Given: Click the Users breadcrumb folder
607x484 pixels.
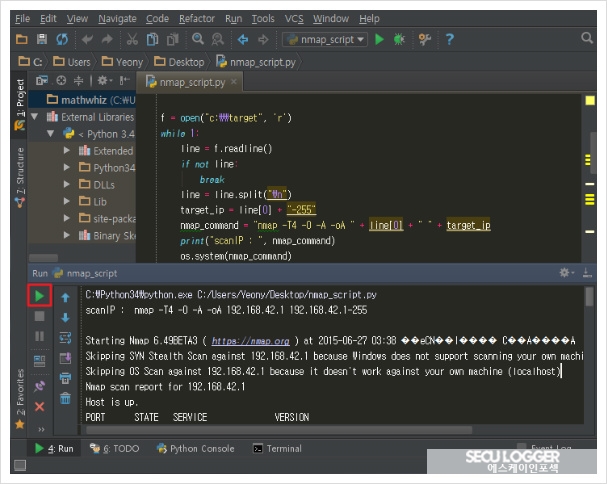Looking at the screenshot, I should 72,62.
